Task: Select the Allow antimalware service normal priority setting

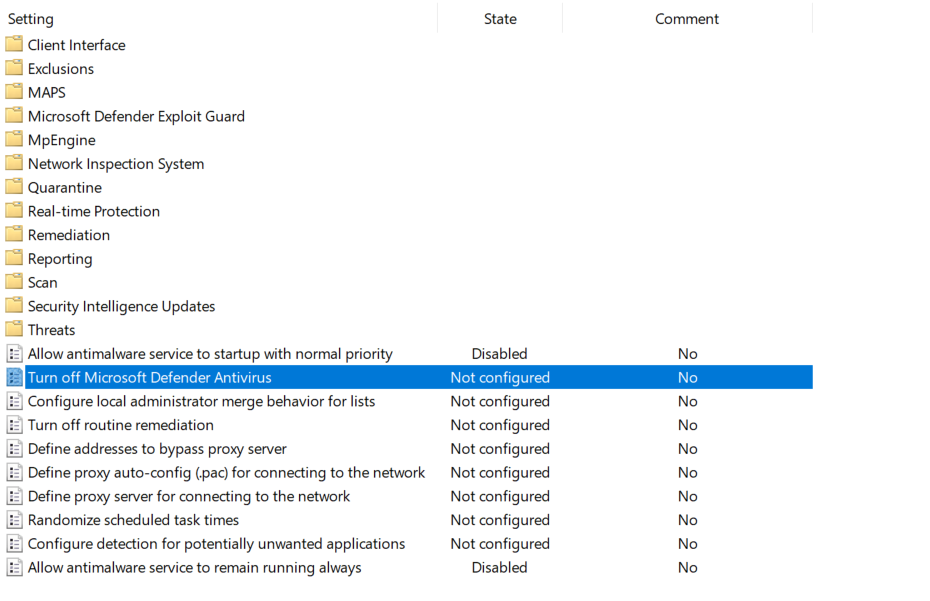Action: tap(210, 353)
